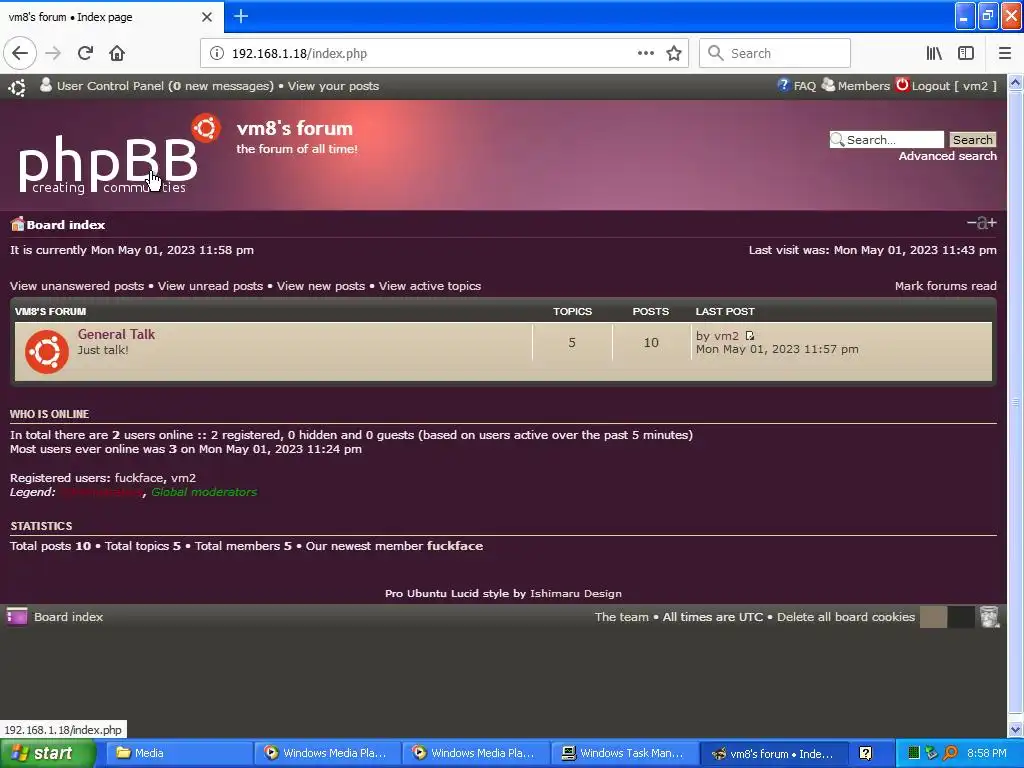
Task: Click the change font size icon
Action: pyautogui.click(x=982, y=223)
